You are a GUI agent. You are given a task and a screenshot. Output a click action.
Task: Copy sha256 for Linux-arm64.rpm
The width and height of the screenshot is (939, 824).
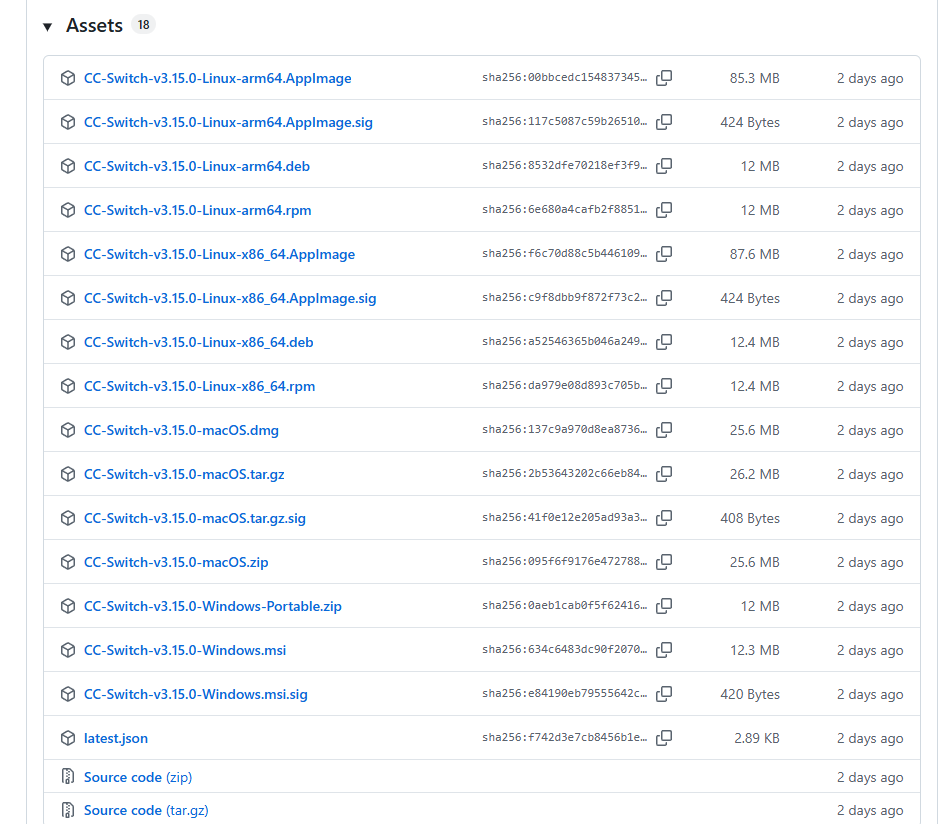tap(664, 210)
